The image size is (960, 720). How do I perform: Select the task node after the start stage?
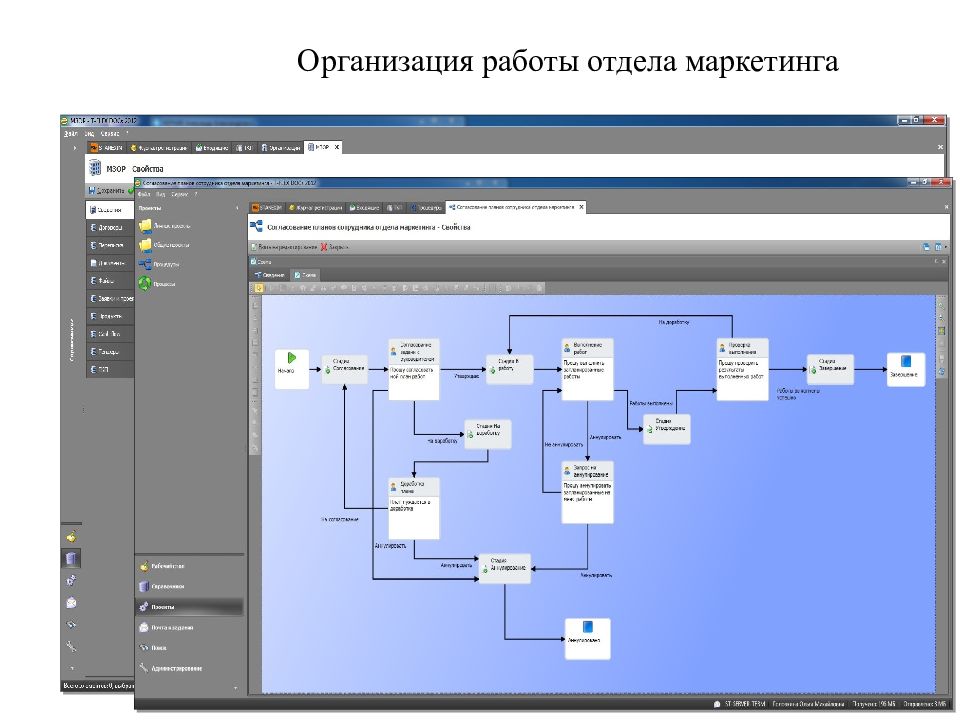point(414,369)
